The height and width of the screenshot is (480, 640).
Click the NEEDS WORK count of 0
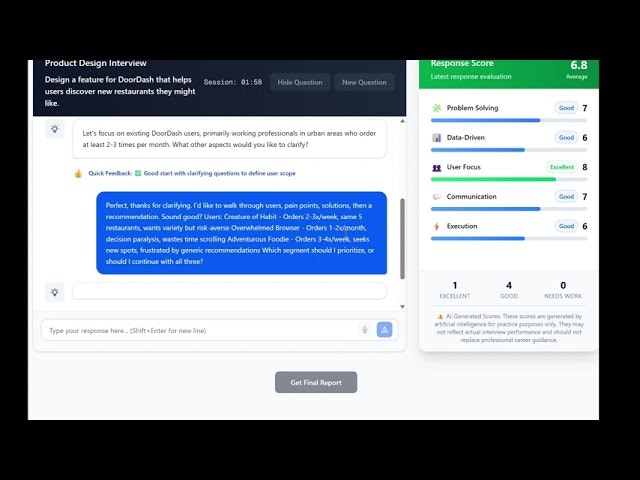point(563,285)
